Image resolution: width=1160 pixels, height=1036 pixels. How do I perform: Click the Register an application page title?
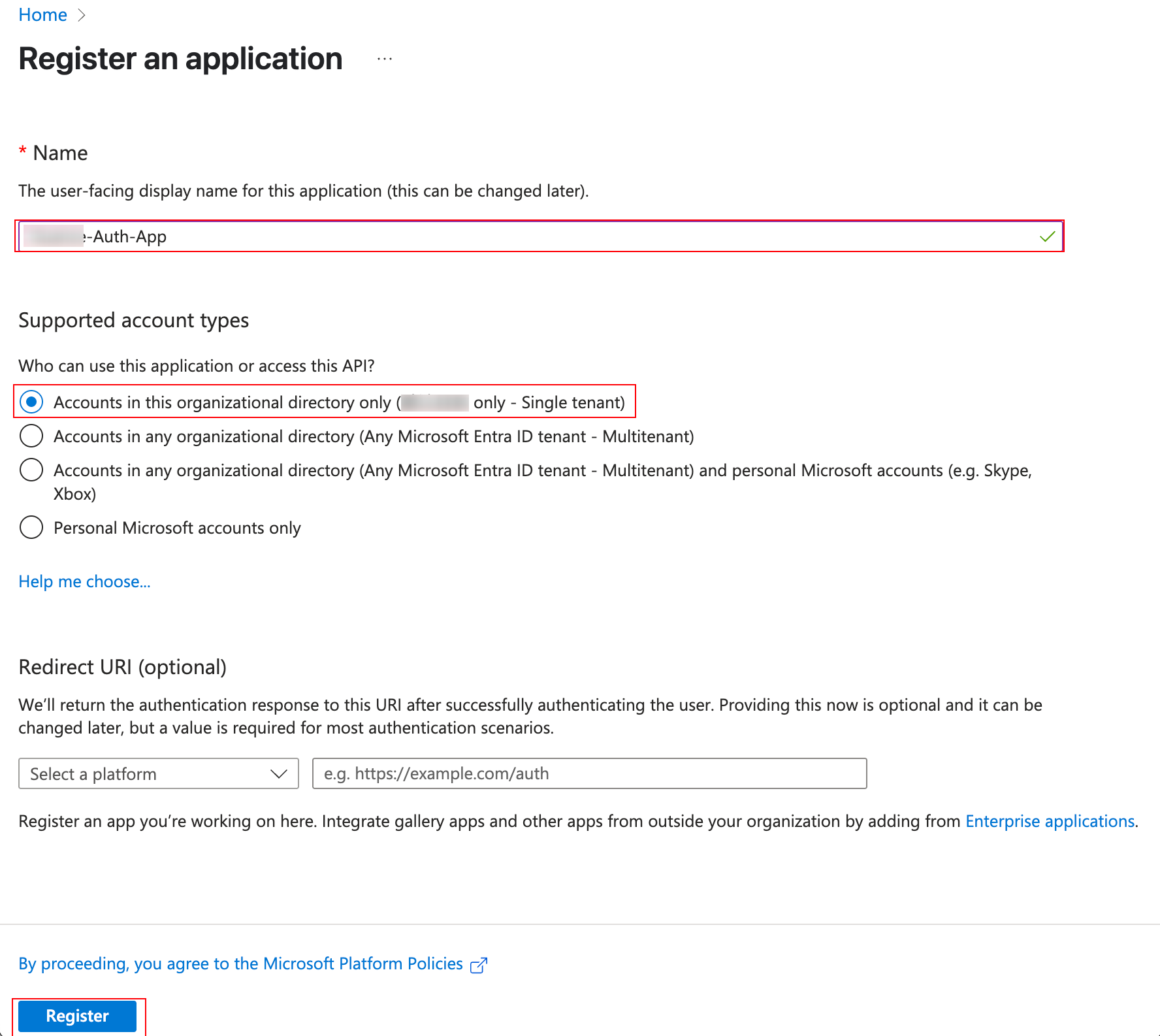pyautogui.click(x=180, y=59)
